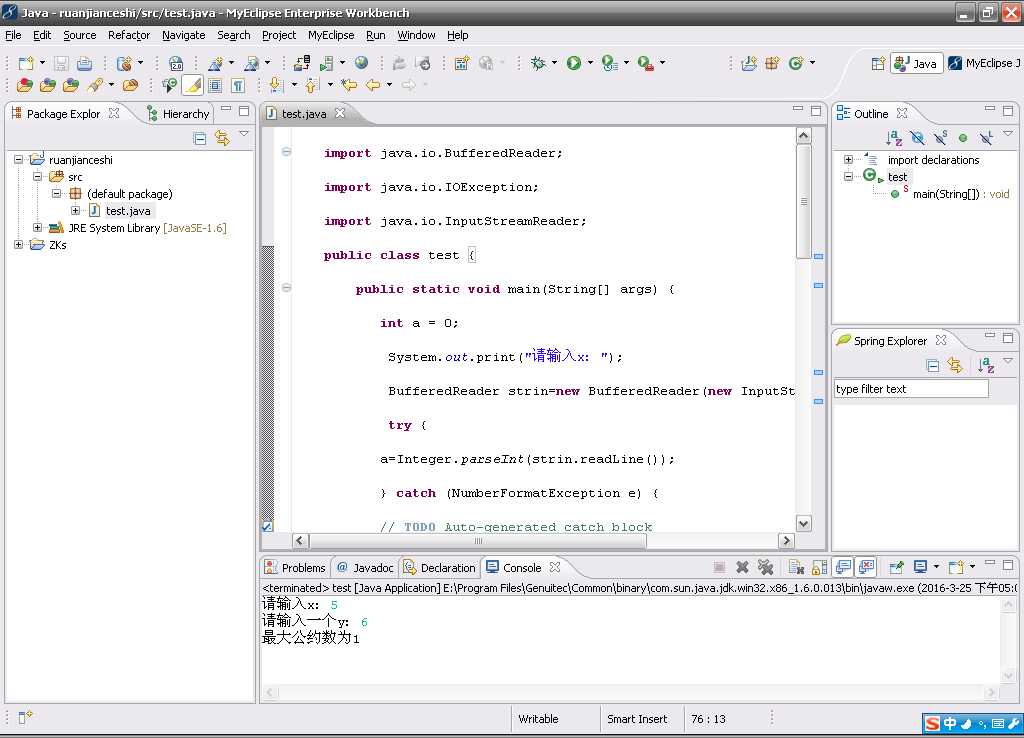Switch to the Javadoc tab

(365, 568)
